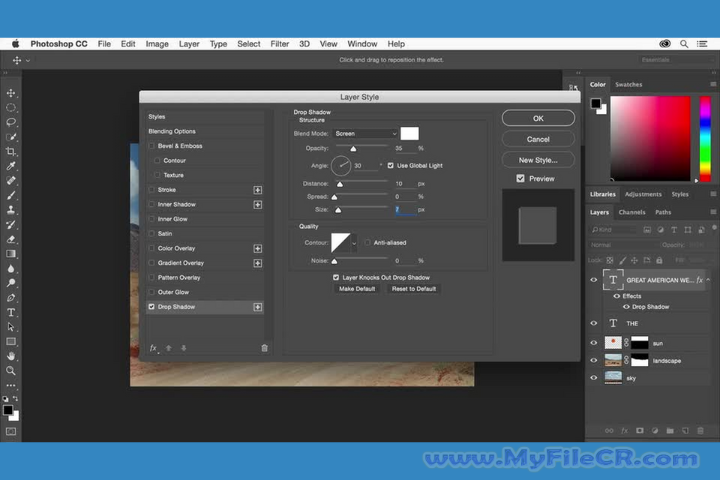This screenshot has width=720, height=480.
Task: Hide the sky layer
Action: (594, 378)
